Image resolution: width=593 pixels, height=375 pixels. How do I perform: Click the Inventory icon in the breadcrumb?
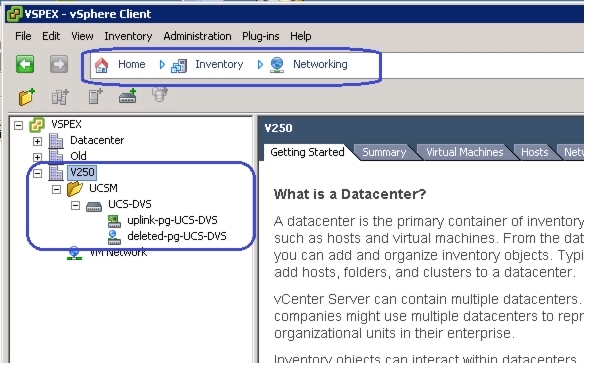(x=179, y=66)
